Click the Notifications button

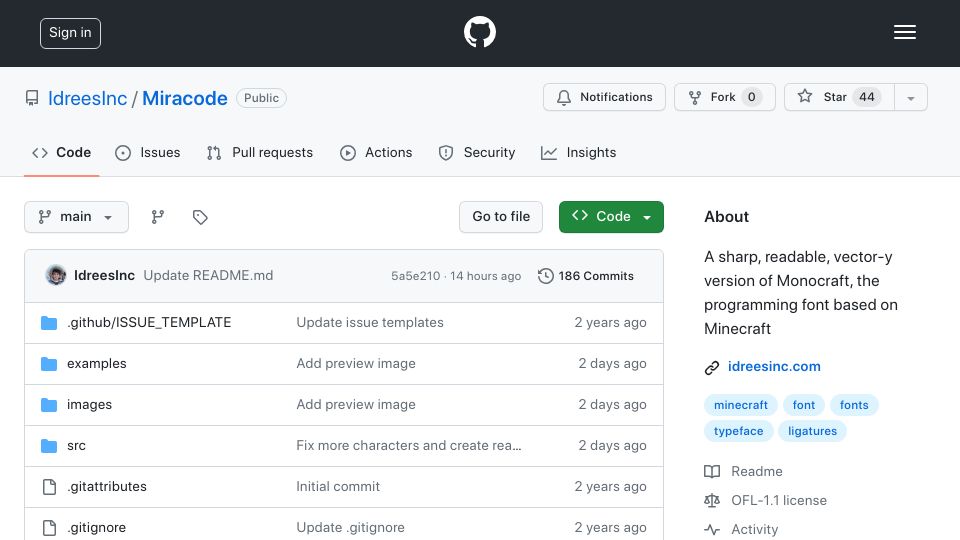(604, 97)
